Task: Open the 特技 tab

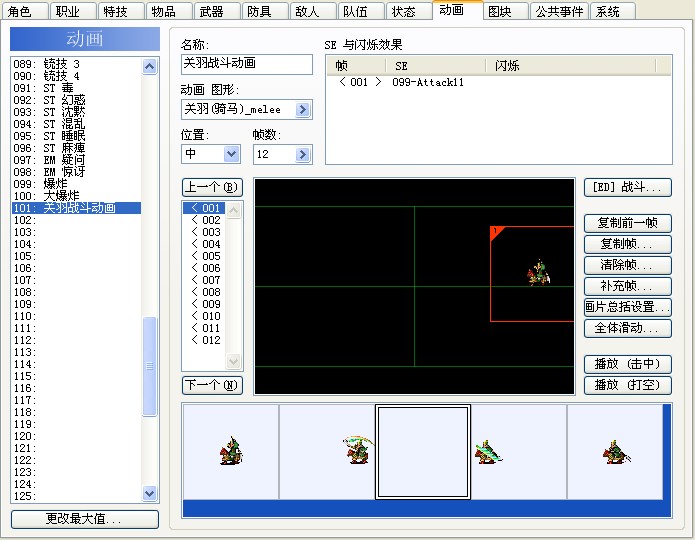Action: coord(121,11)
